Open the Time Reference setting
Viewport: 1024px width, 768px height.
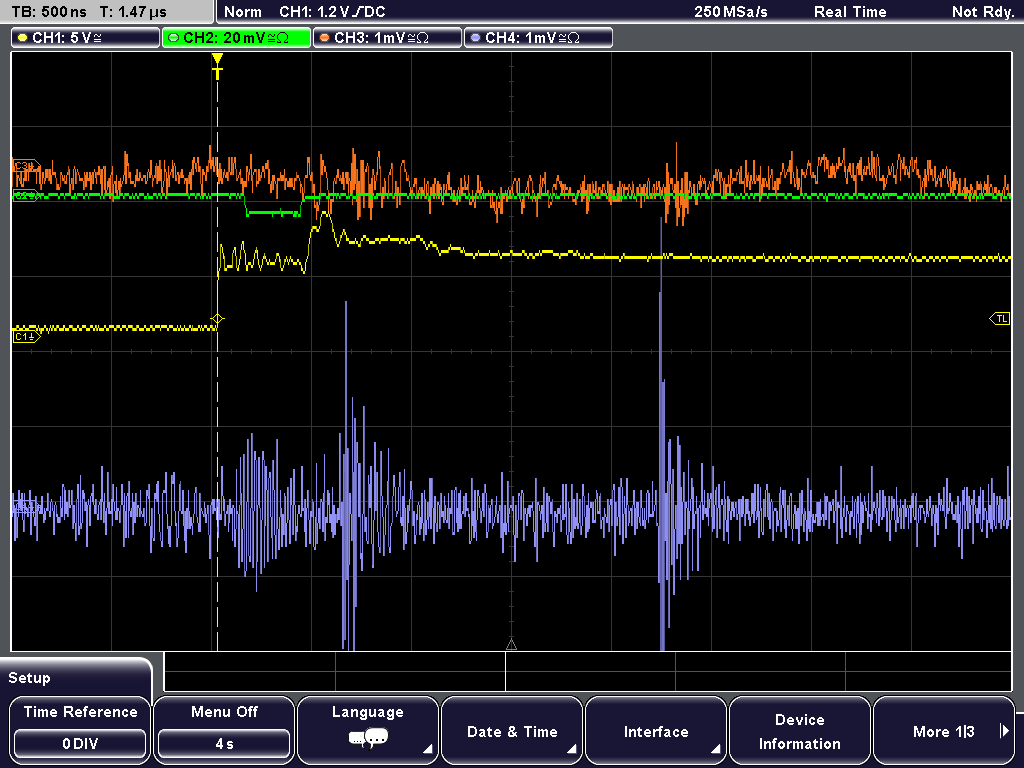[80, 729]
